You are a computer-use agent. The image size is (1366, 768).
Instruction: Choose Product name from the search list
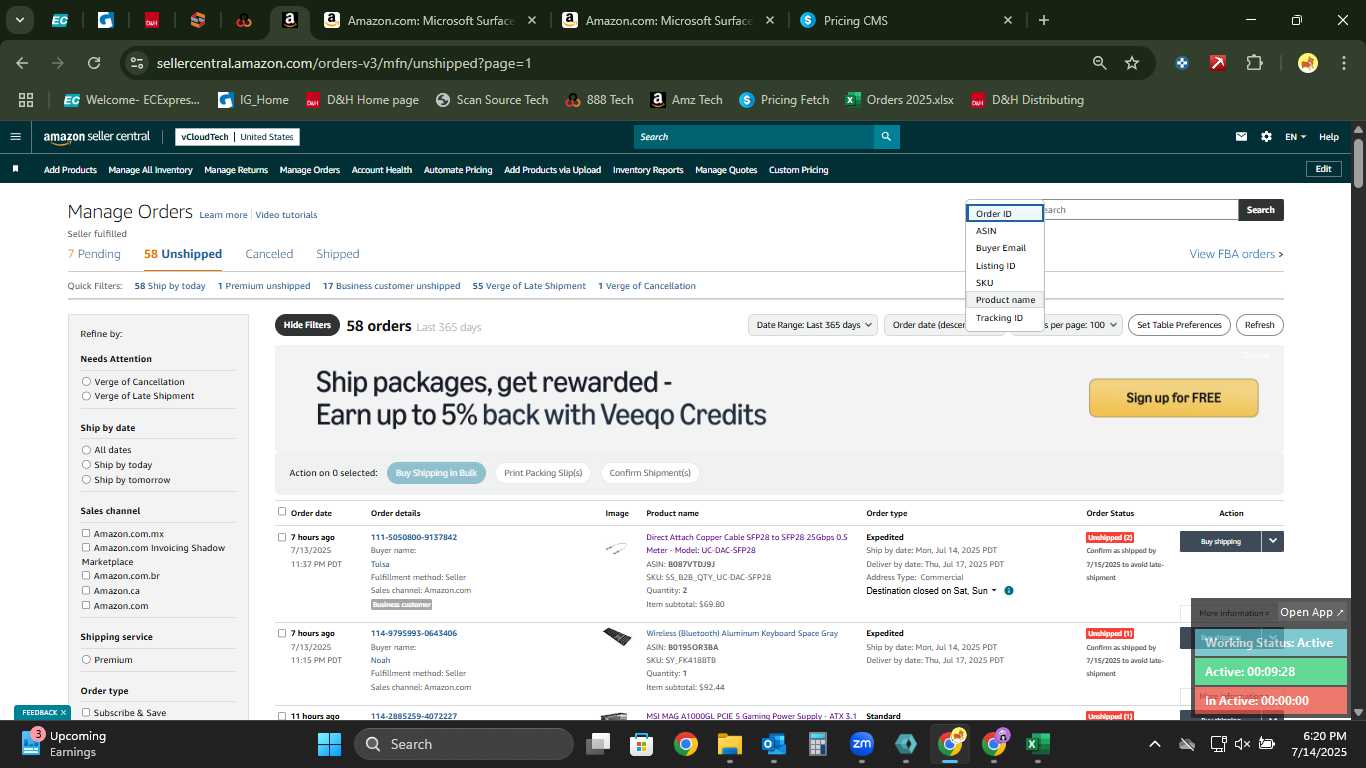(1005, 300)
